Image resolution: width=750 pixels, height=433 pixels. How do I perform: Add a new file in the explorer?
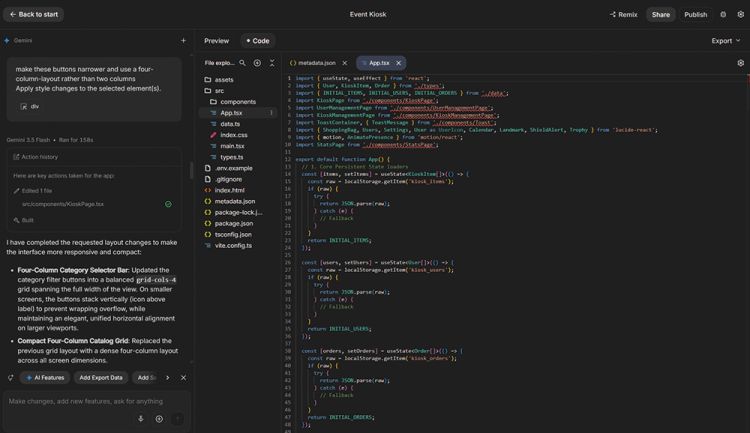(257, 63)
